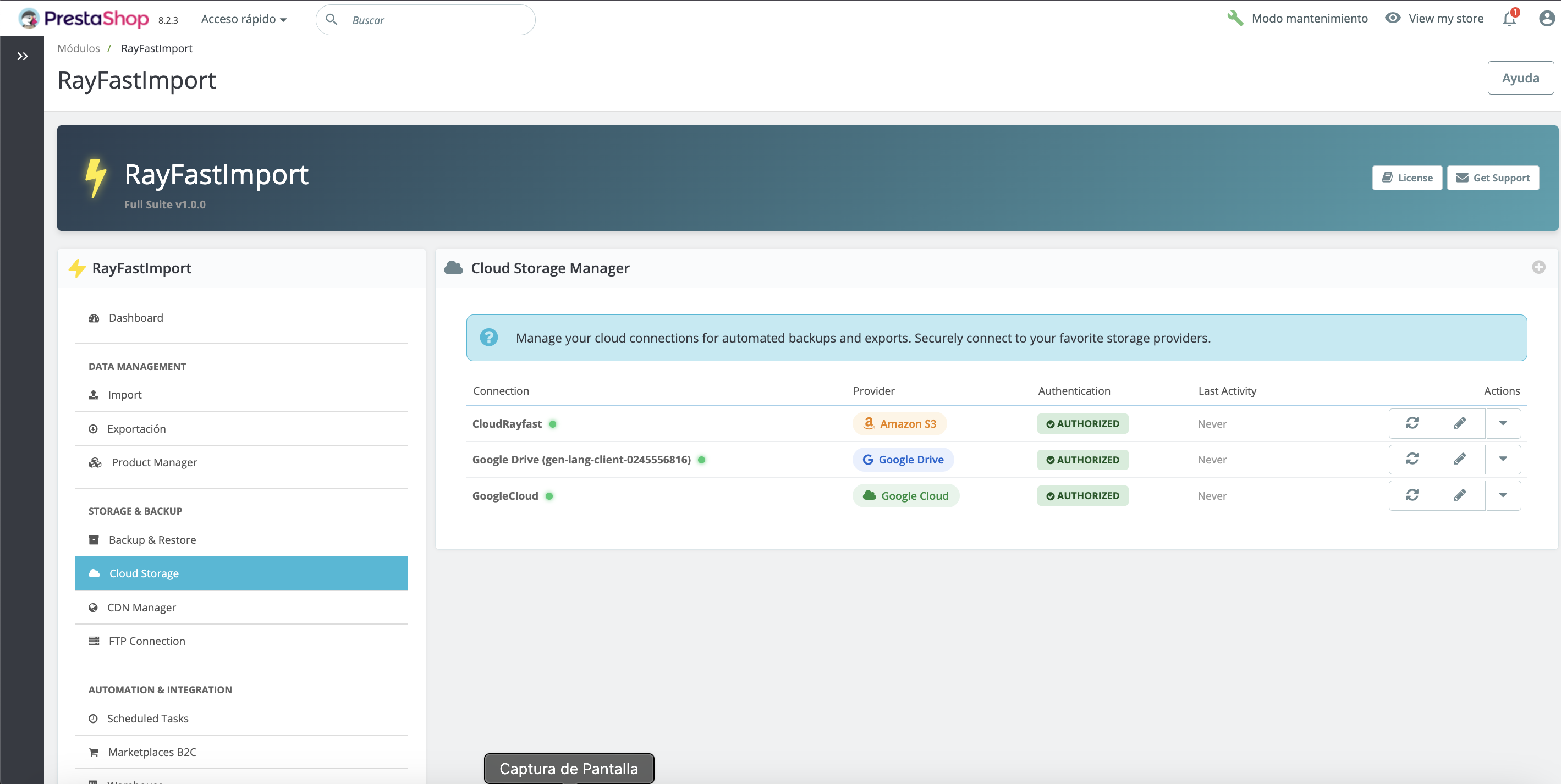The image size is (1561, 784).
Task: Refresh the CloudRayfast connection
Action: [x=1412, y=423]
